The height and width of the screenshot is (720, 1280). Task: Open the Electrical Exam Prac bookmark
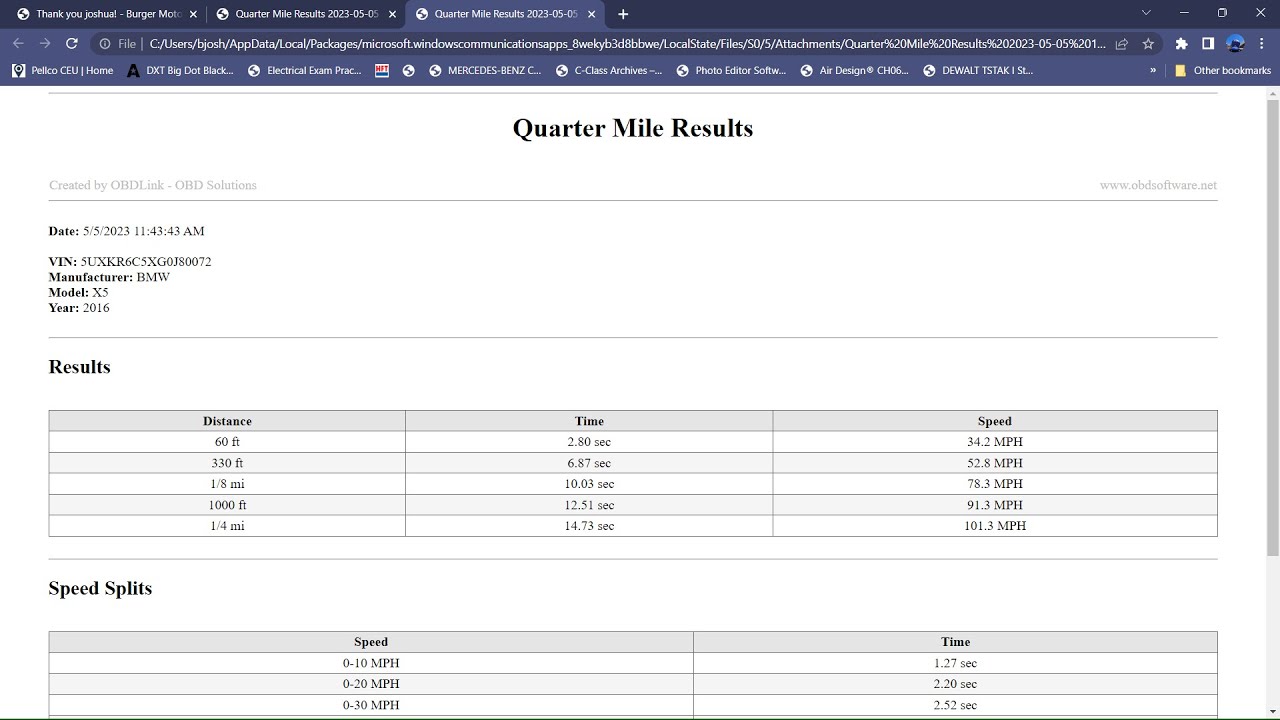(305, 71)
